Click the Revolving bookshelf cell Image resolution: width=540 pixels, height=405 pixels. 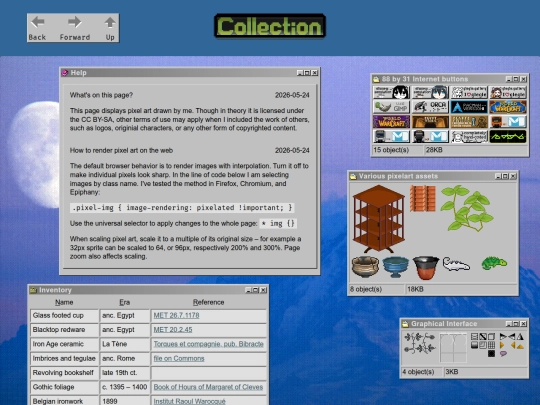64,373
